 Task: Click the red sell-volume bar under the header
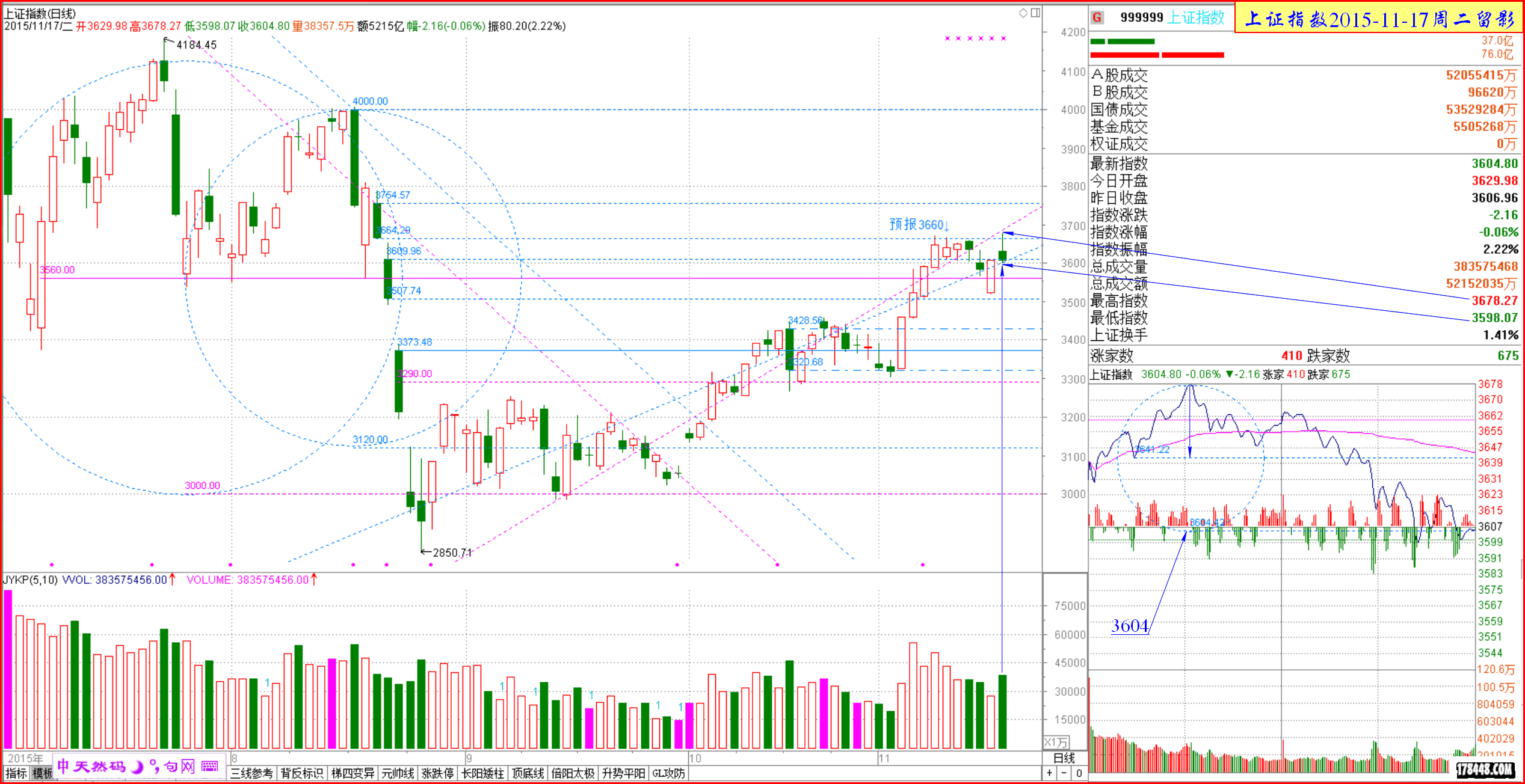1157,55
